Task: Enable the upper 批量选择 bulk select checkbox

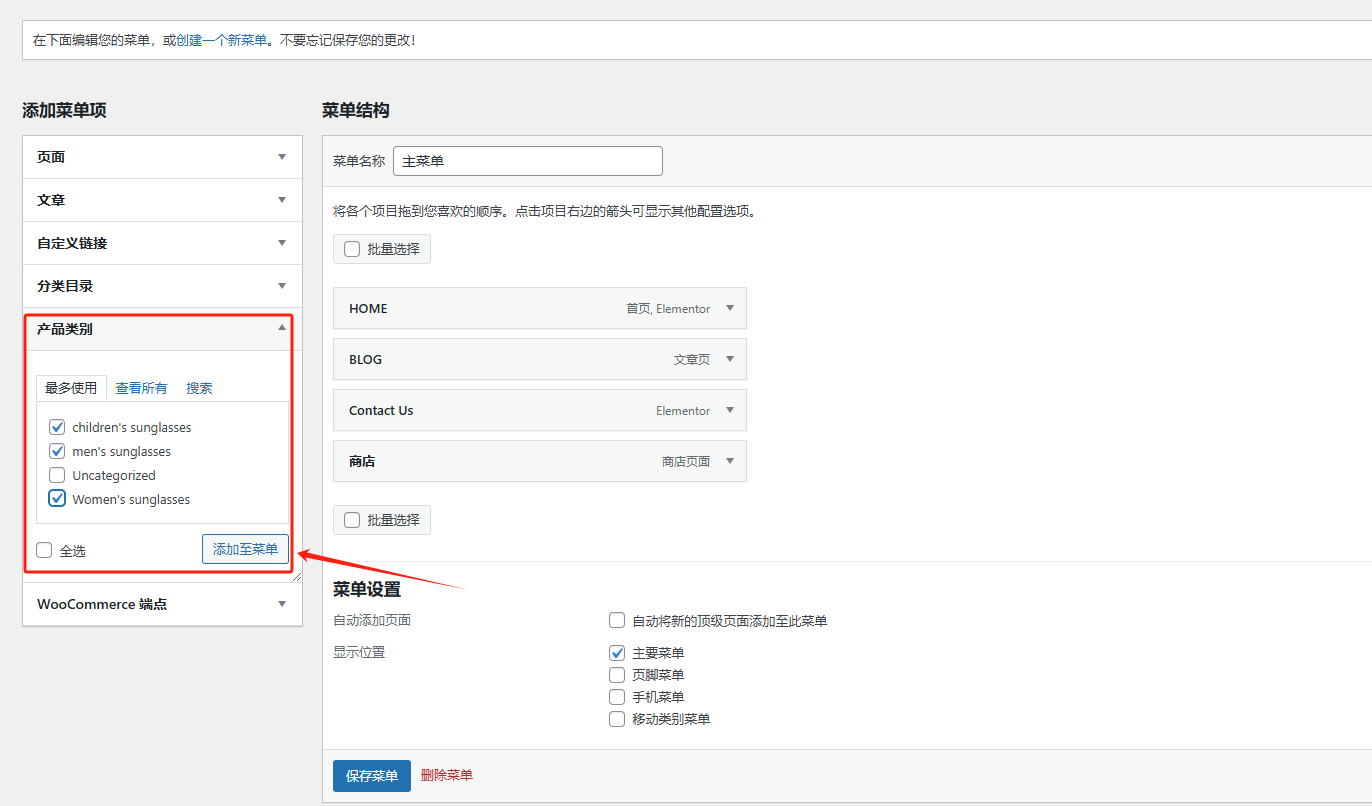Action: click(x=351, y=248)
